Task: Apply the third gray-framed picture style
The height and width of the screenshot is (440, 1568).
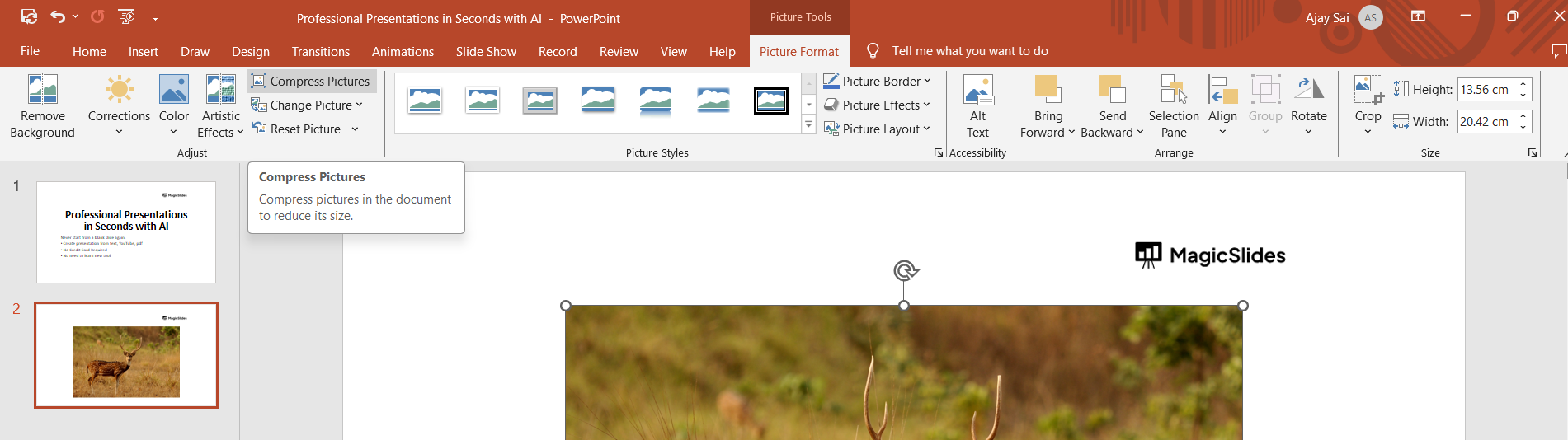Action: click(x=540, y=101)
